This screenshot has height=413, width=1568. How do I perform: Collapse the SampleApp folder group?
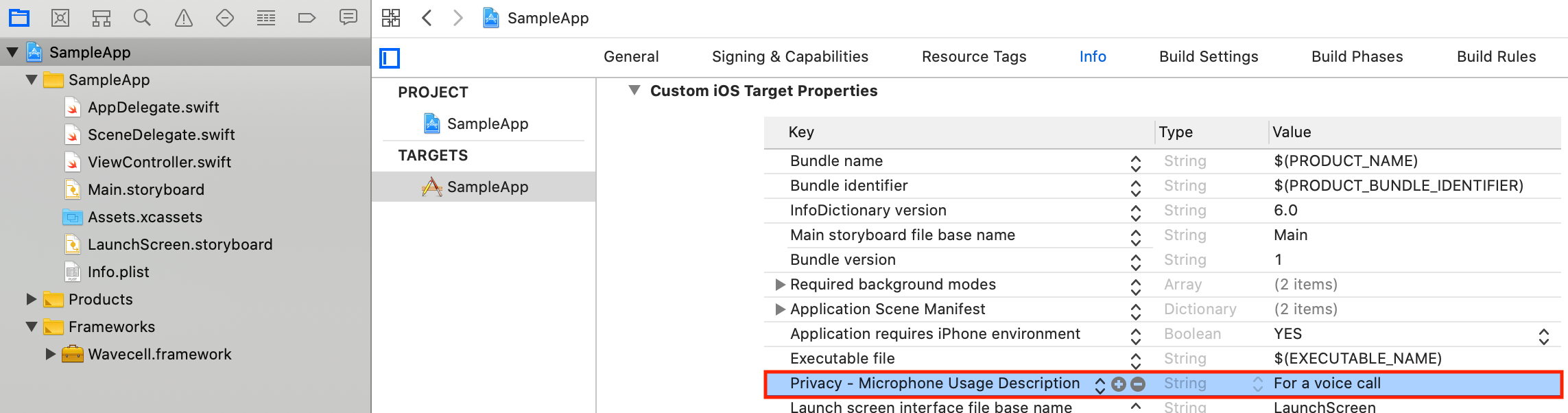[32, 80]
